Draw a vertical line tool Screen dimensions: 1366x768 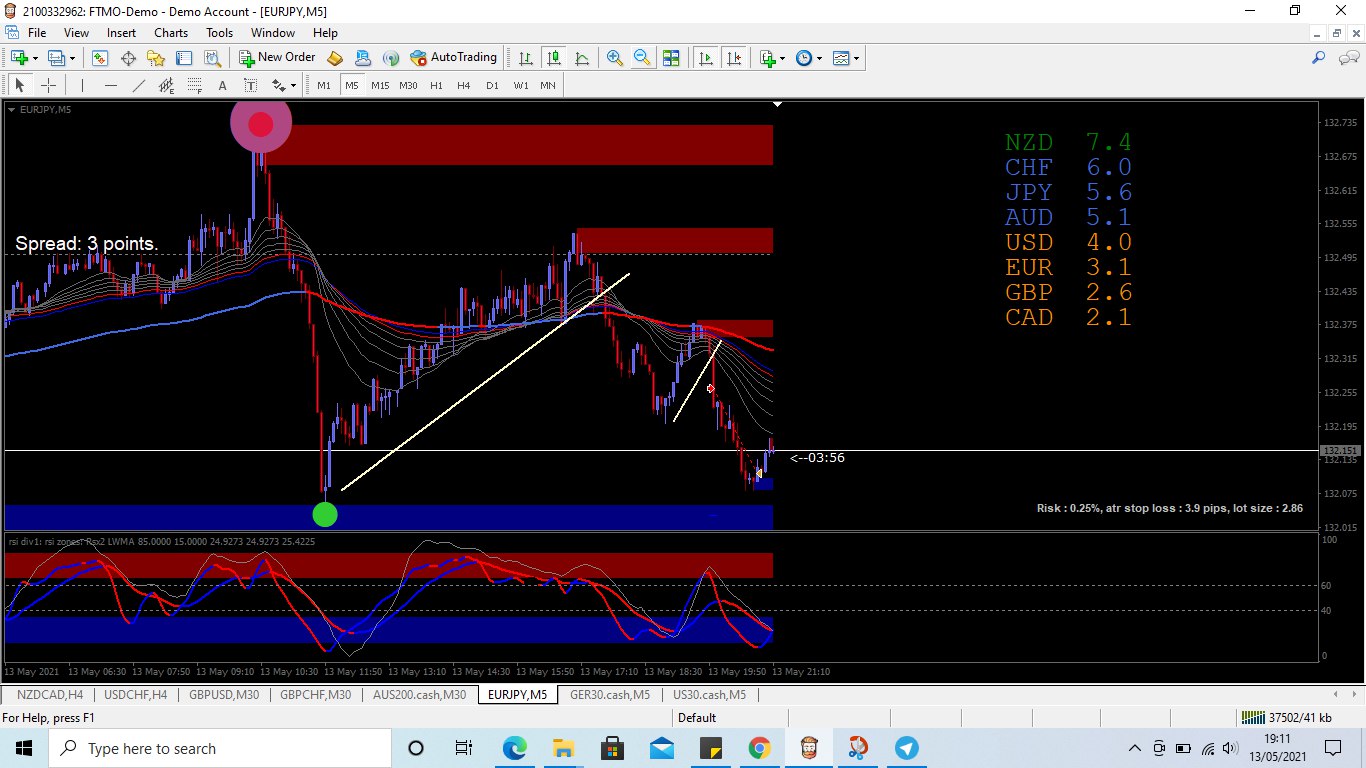82,85
